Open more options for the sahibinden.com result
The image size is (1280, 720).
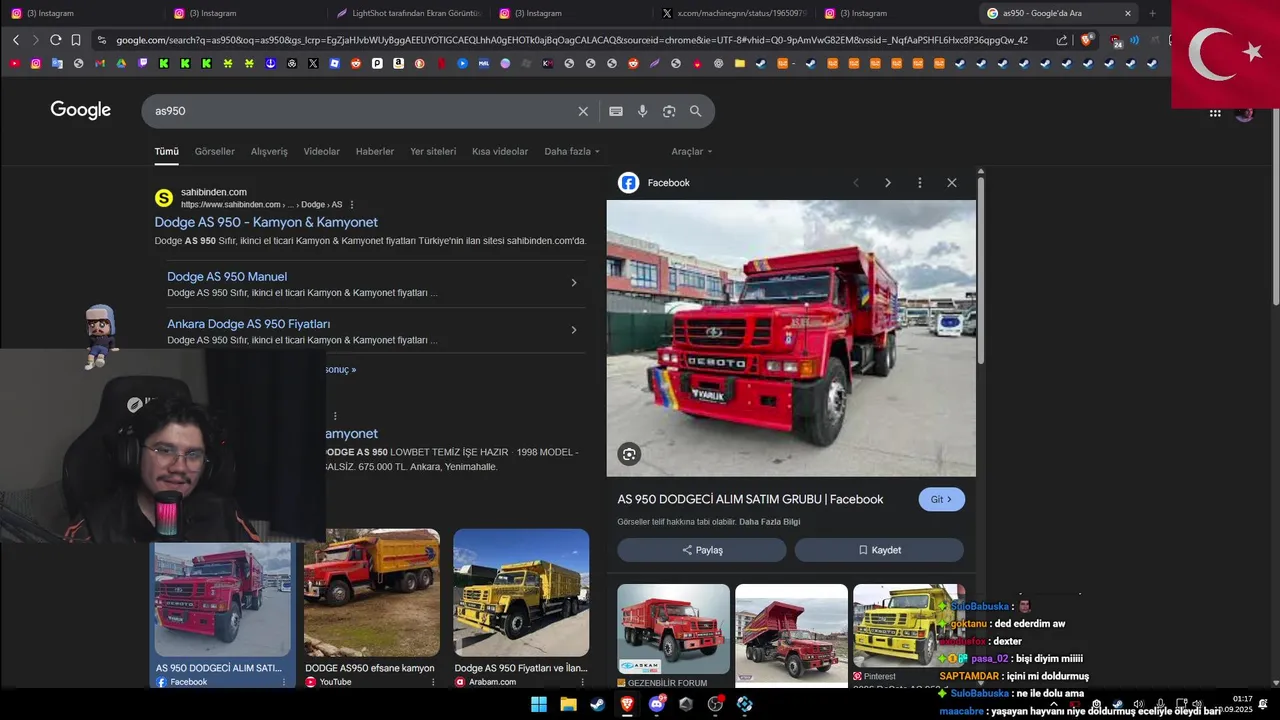click(x=352, y=205)
